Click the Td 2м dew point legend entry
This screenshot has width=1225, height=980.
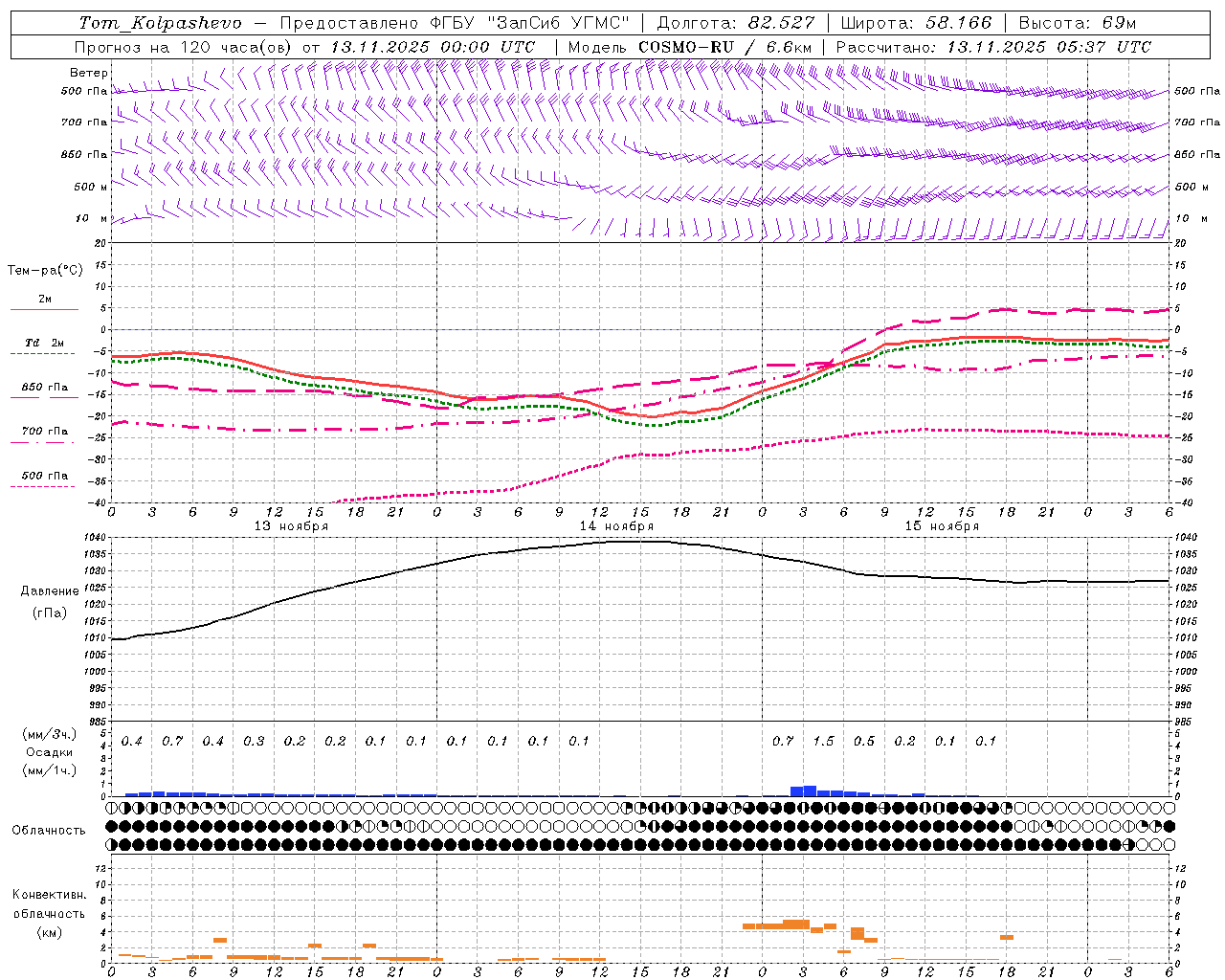[45, 343]
